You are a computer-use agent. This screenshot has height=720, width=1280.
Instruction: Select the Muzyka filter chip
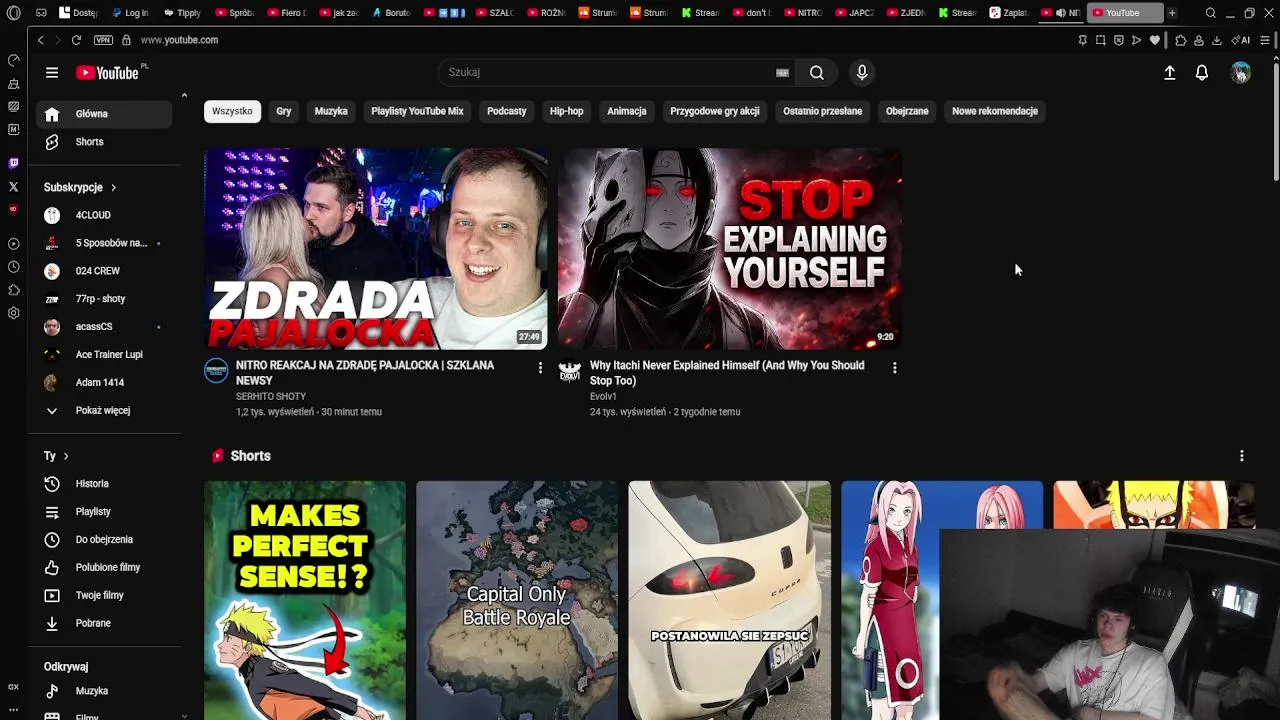pyautogui.click(x=331, y=111)
